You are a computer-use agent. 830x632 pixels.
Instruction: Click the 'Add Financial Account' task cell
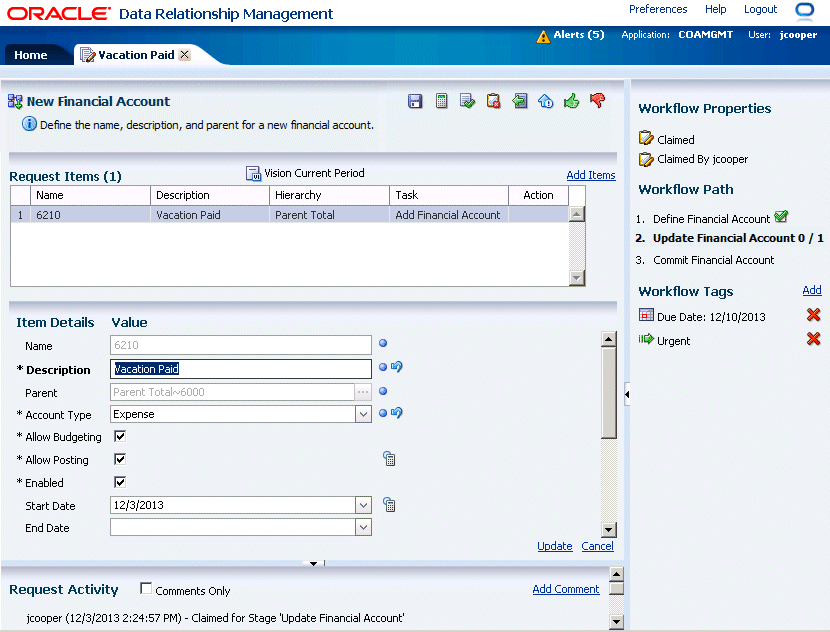coord(448,215)
